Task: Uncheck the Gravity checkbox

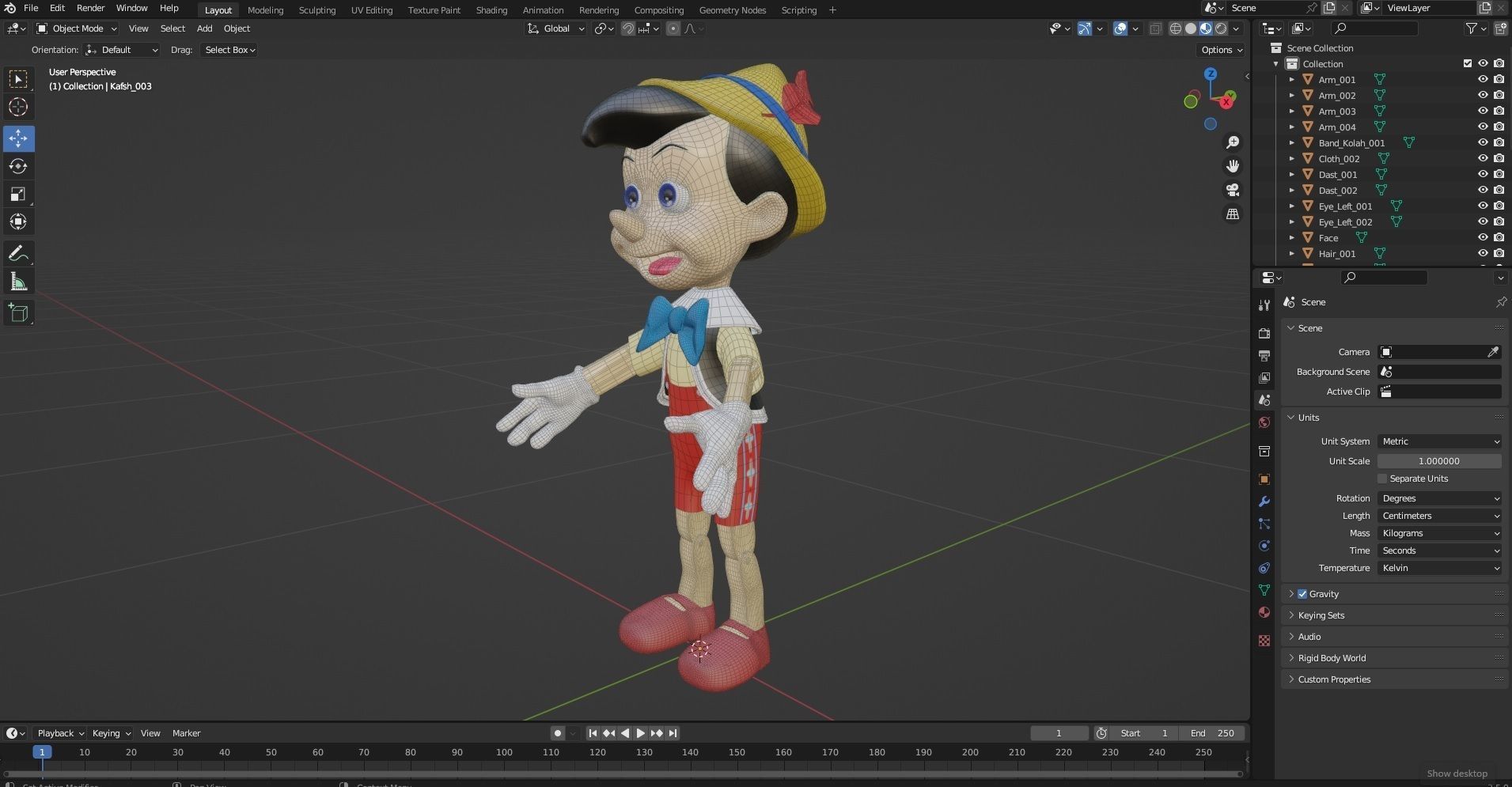Action: tap(1302, 594)
